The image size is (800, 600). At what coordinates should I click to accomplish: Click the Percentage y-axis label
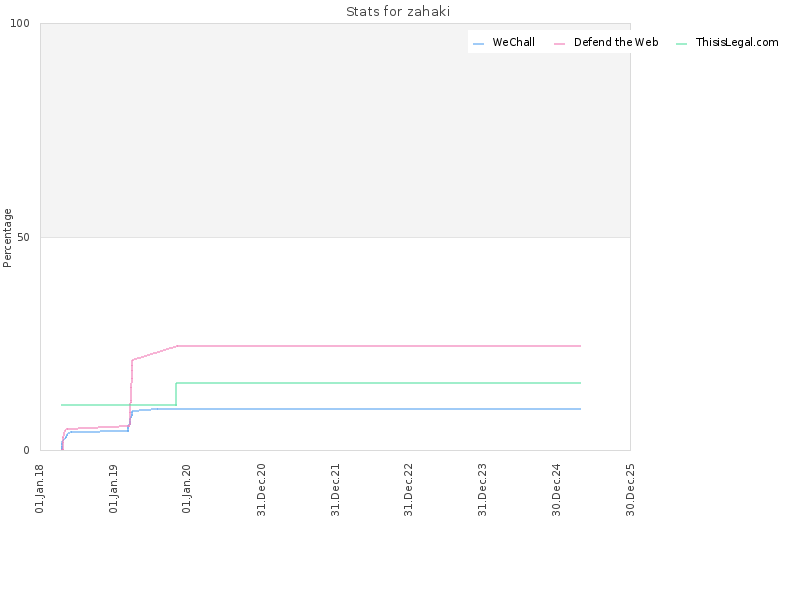[7, 238]
